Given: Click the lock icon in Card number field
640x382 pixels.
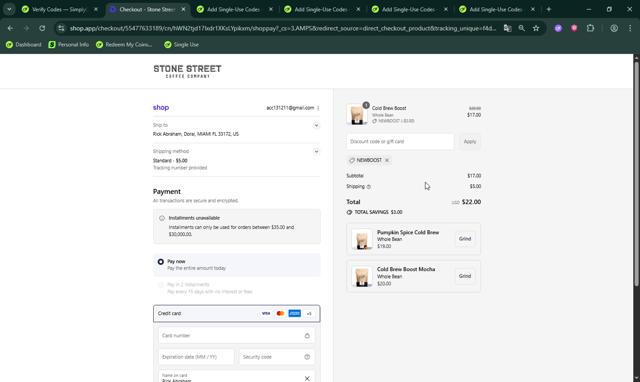Looking at the screenshot, I should 307,335.
